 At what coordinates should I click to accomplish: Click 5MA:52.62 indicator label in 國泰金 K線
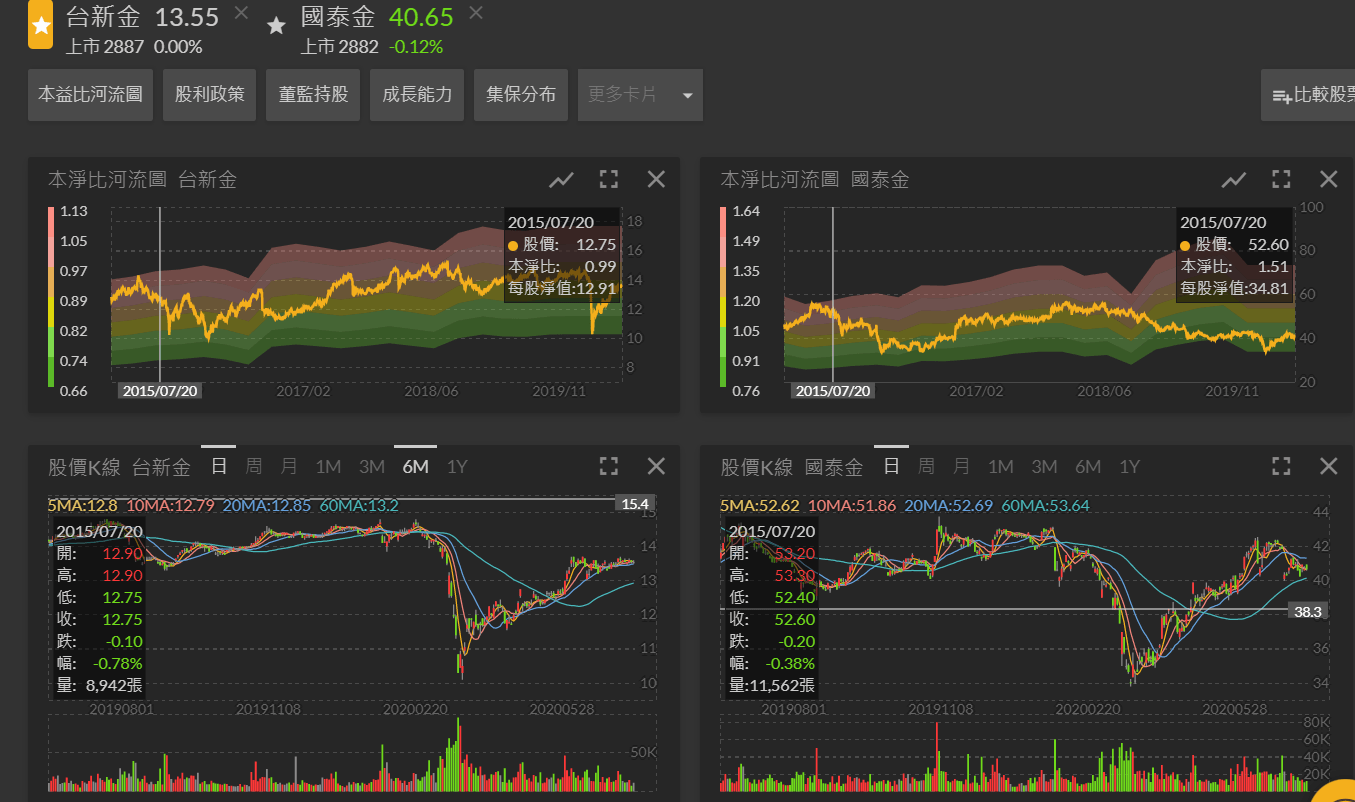[x=760, y=506]
